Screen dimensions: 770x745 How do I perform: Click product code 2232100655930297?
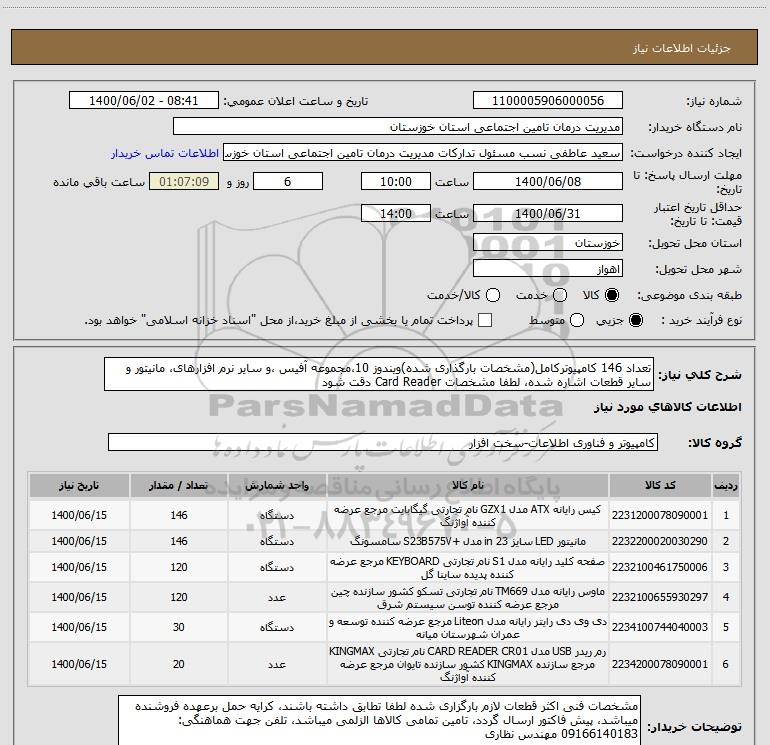point(660,597)
